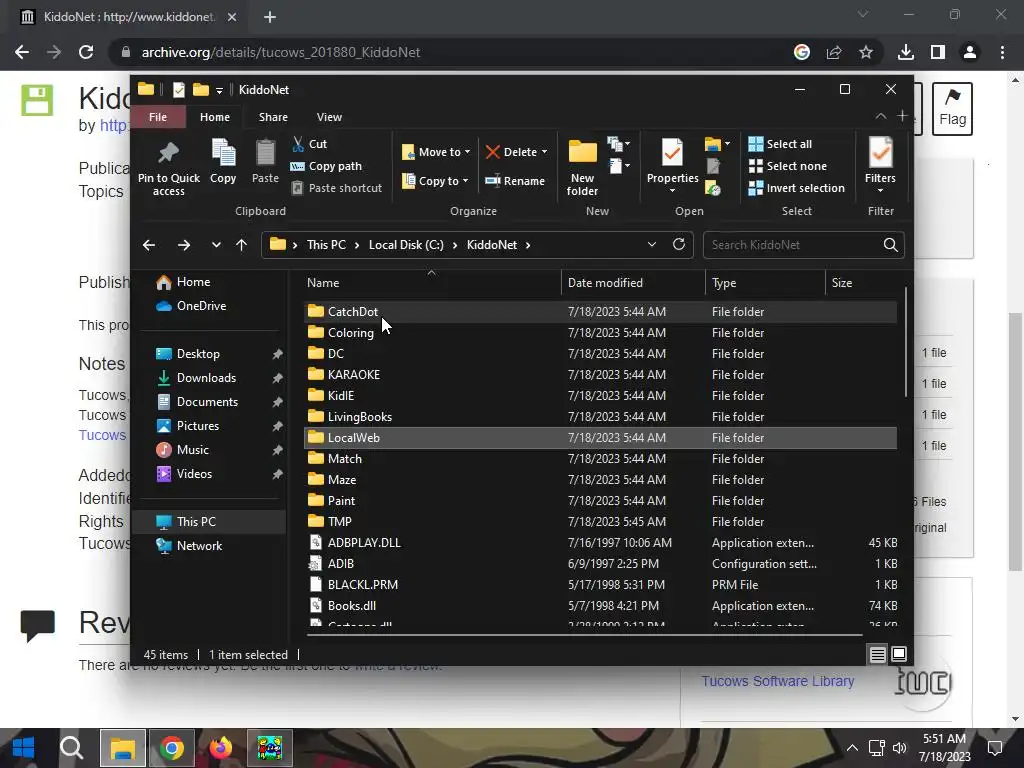Select the Books.dll file
Screen dimensions: 1024x768
(x=600, y=605)
